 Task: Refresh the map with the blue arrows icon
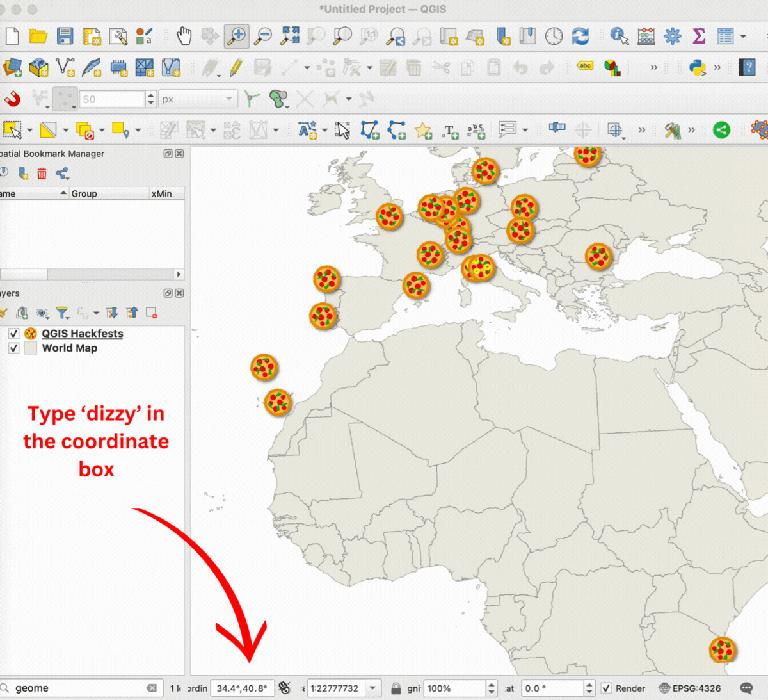coord(580,36)
